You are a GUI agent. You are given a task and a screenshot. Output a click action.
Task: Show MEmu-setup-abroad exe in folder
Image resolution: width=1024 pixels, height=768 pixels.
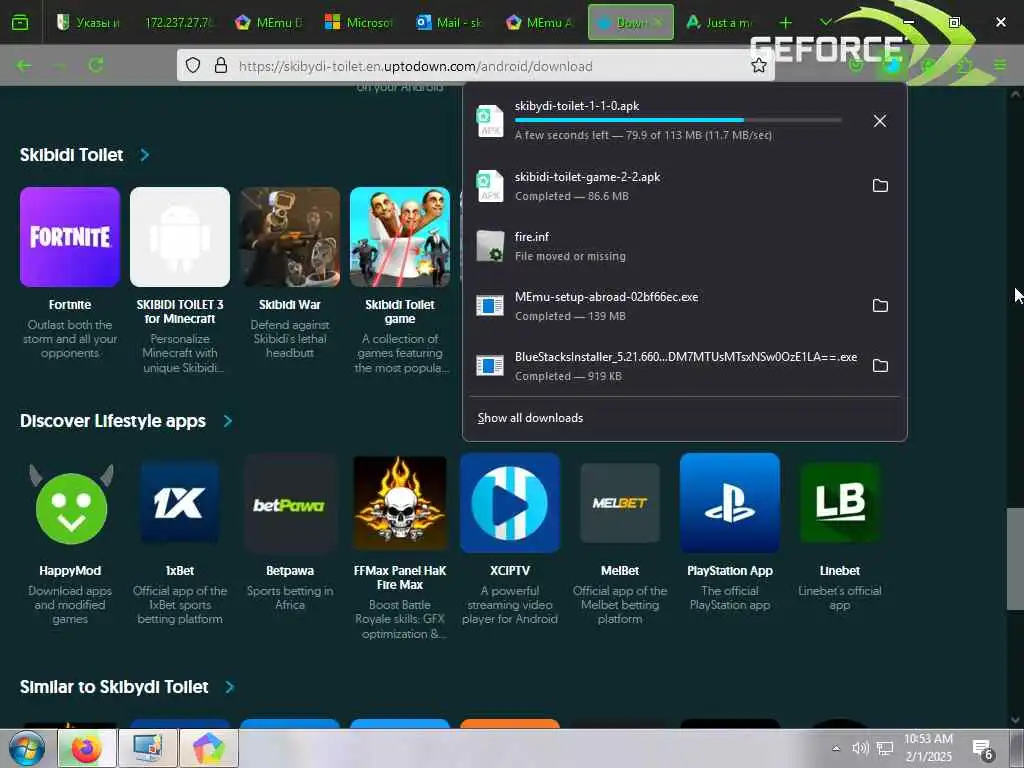click(880, 306)
